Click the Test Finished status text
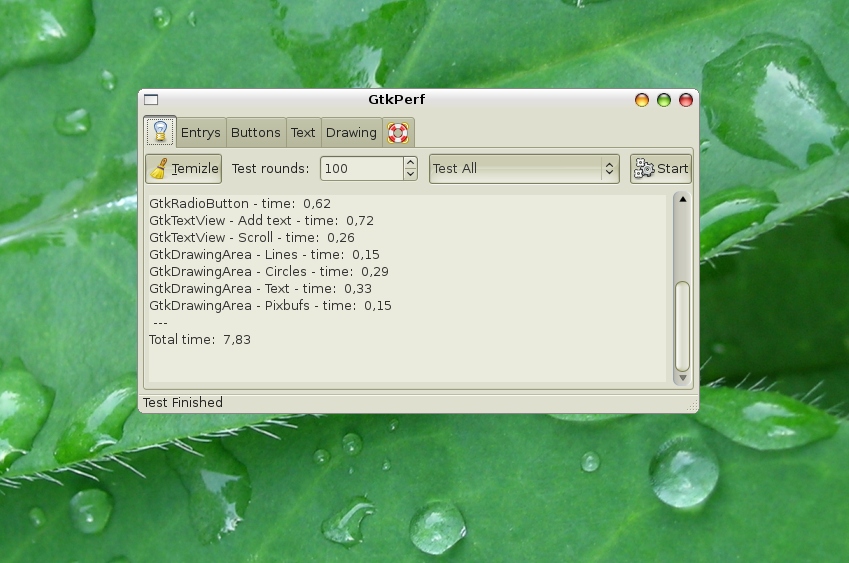This screenshot has height=563, width=849. [x=183, y=403]
